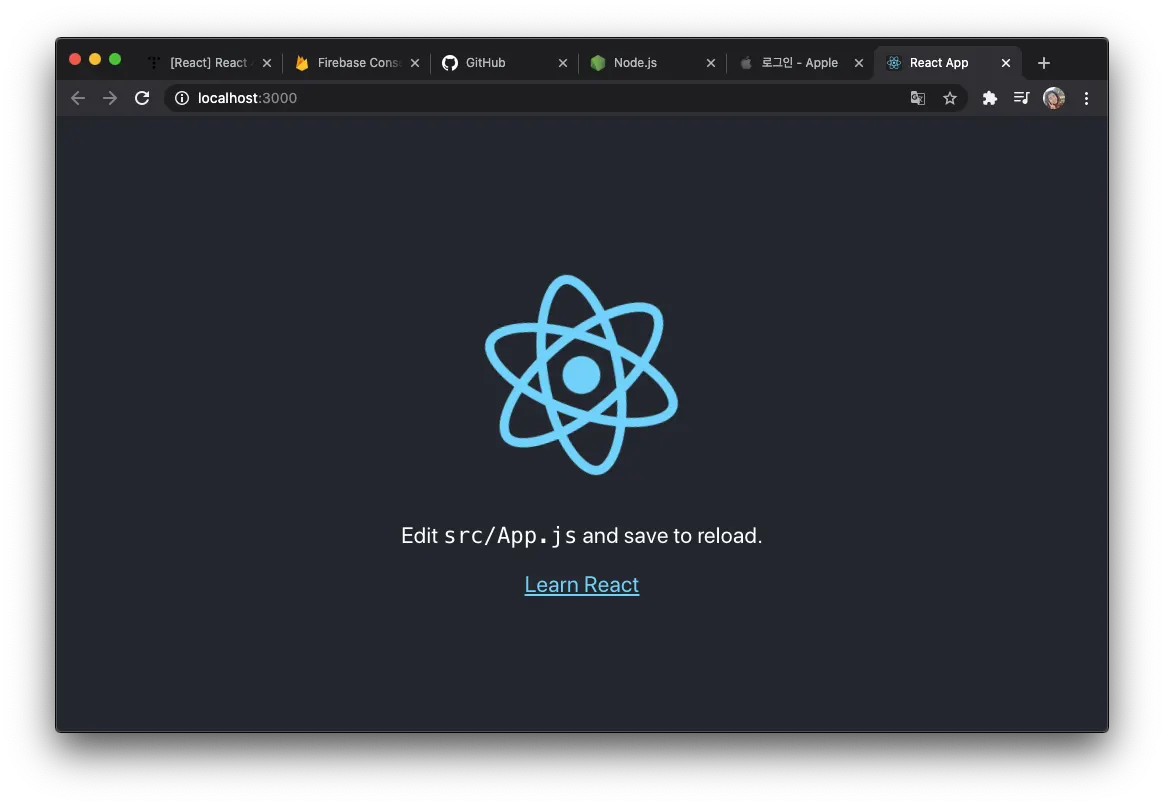Open the media control icon
This screenshot has height=806, width=1164.
[x=1021, y=98]
